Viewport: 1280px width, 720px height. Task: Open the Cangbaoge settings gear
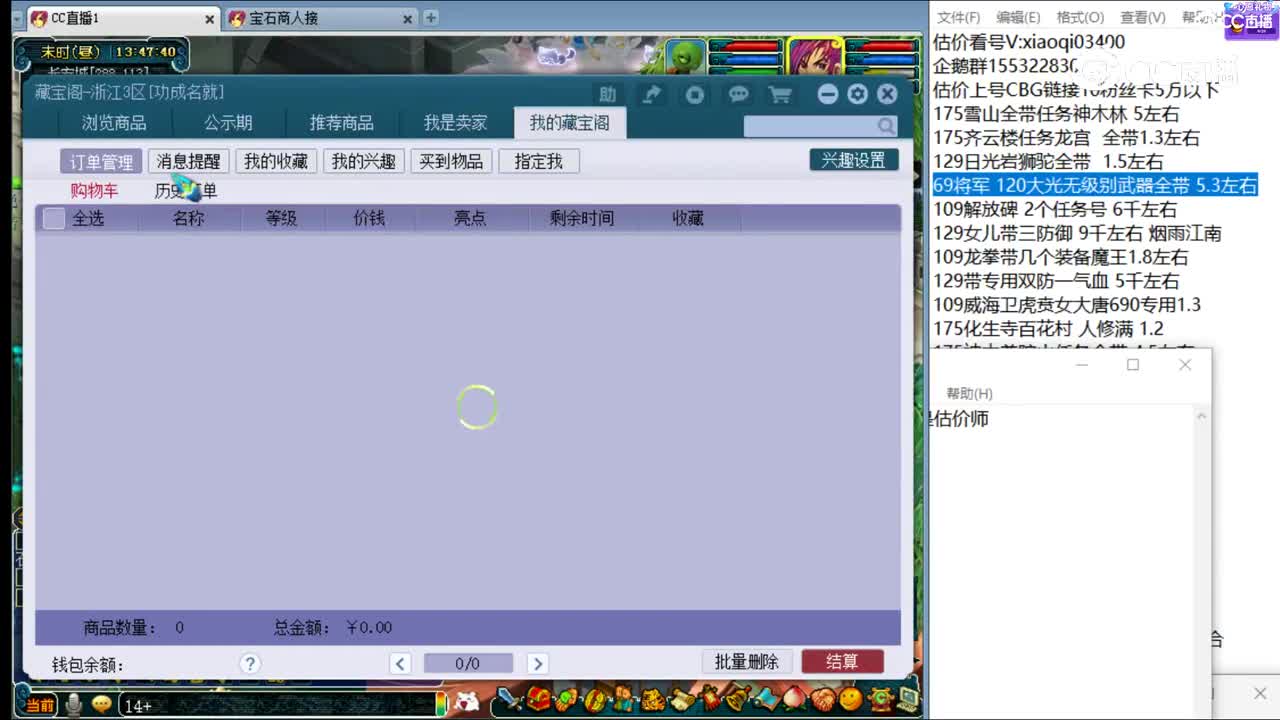click(857, 93)
